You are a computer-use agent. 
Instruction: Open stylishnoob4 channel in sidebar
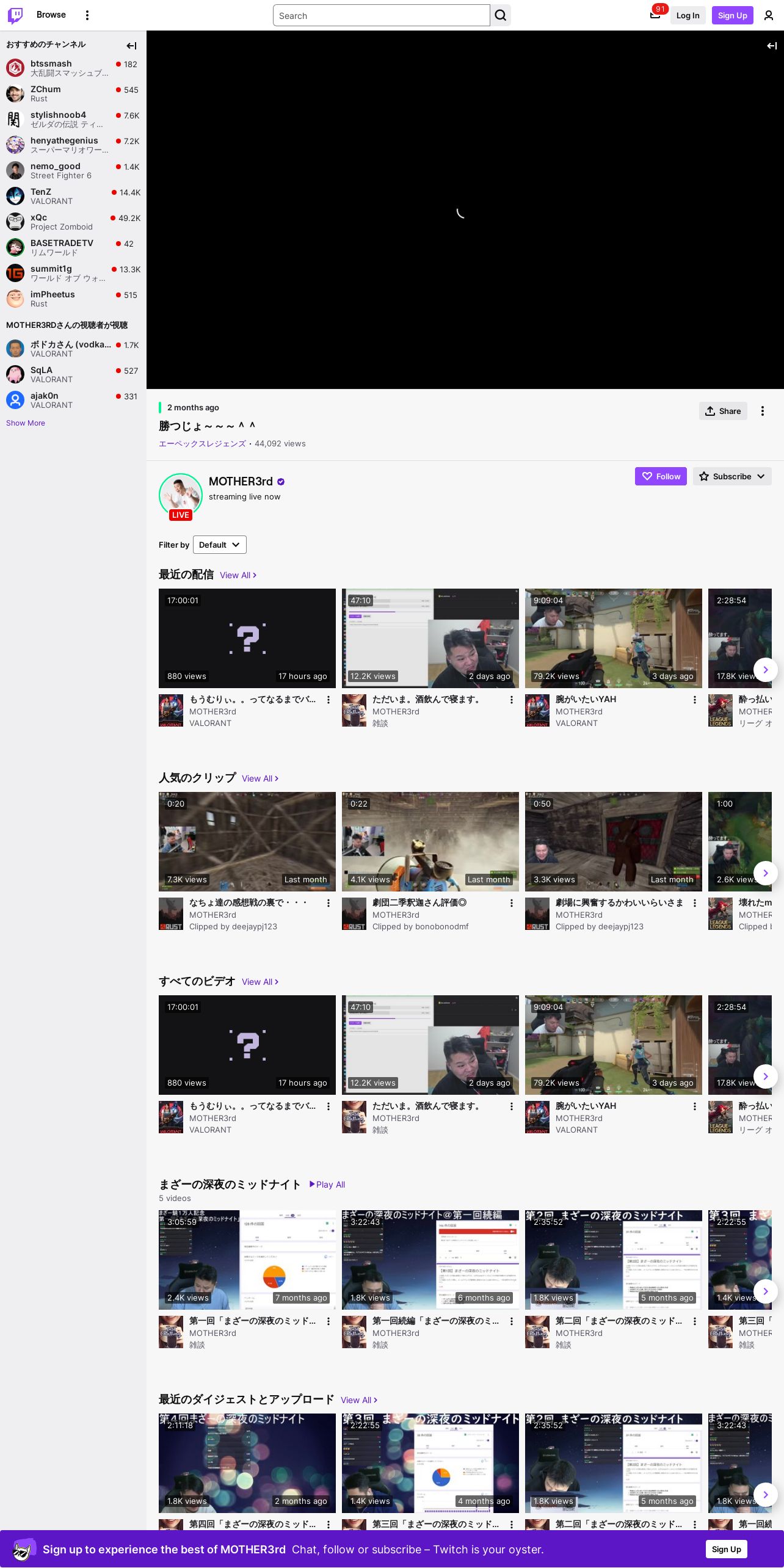click(73, 119)
